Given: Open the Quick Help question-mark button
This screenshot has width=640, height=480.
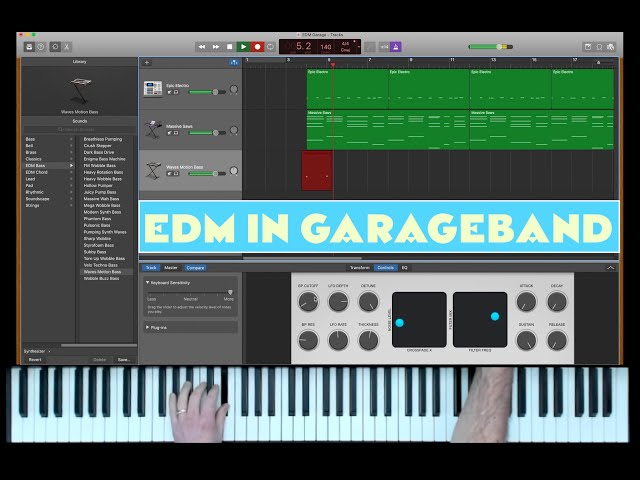Looking at the screenshot, I should (41, 47).
